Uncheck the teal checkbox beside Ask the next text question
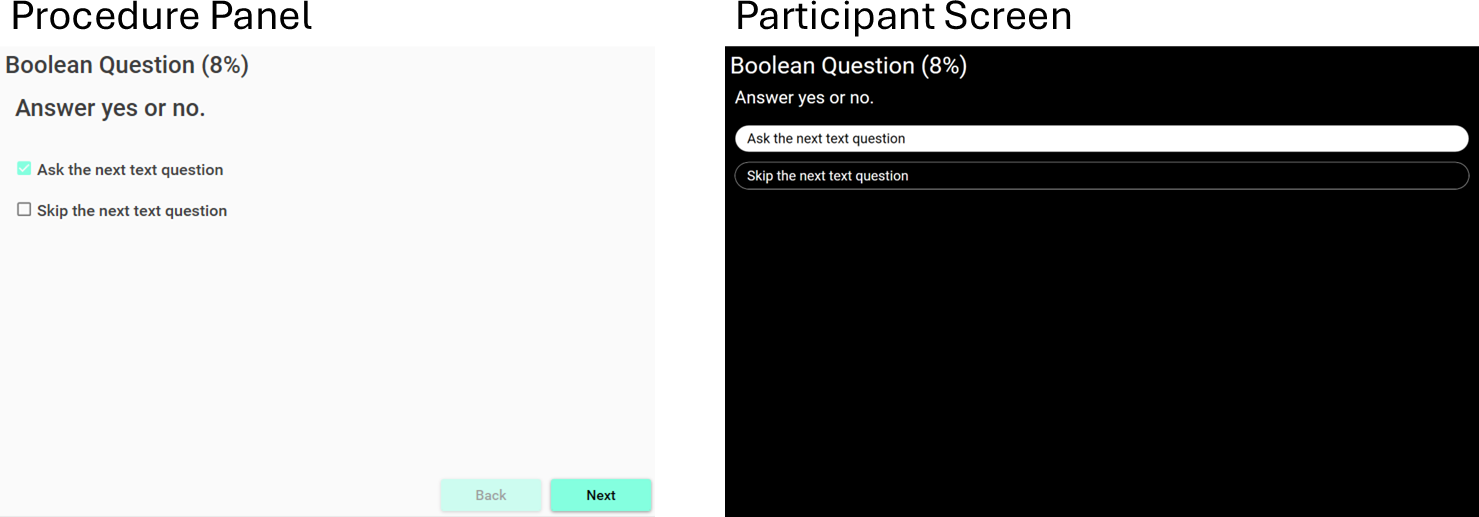Viewport: 1479px width, 517px height. [x=24, y=169]
